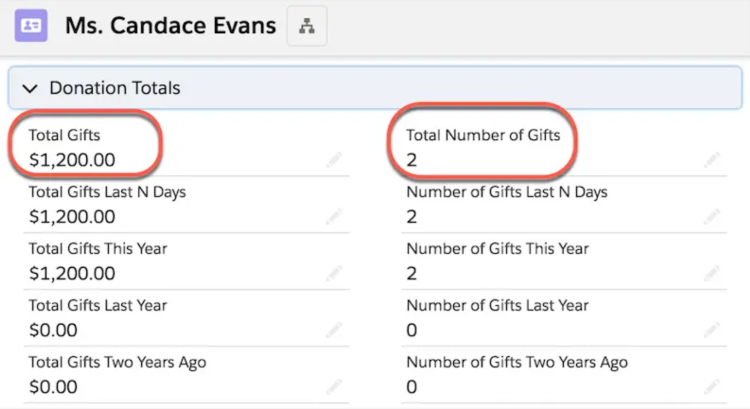Edit Number of Gifts This Year pencil

(x=712, y=274)
